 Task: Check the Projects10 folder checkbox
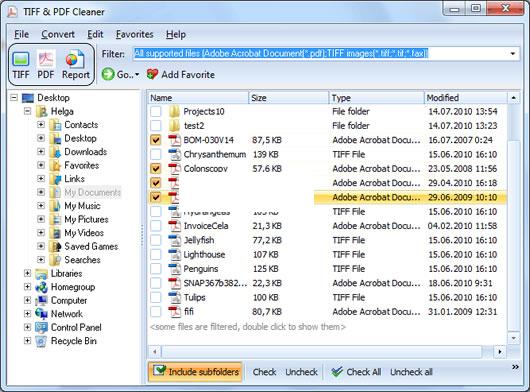pyautogui.click(x=155, y=111)
